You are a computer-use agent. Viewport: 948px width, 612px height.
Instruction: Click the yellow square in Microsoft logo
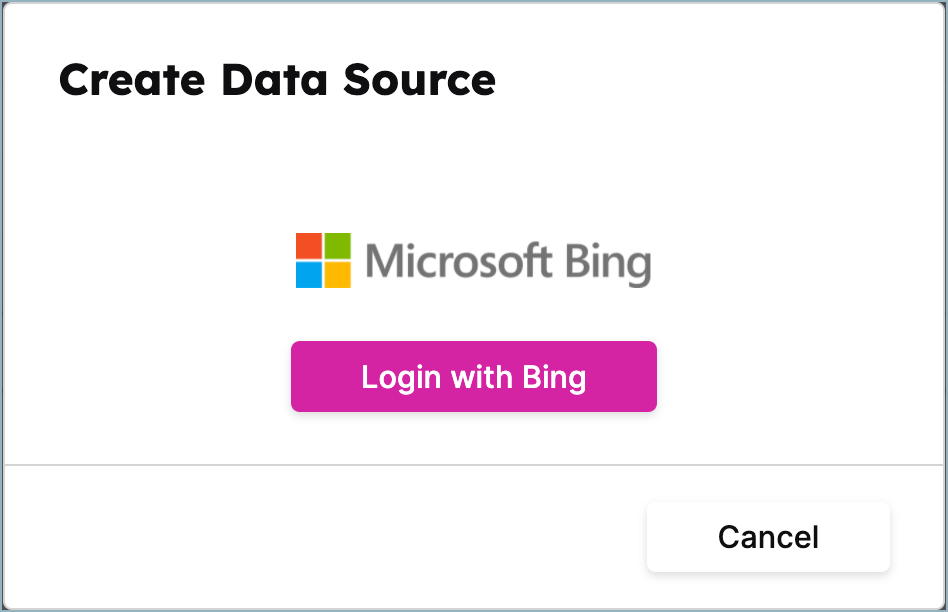(338, 276)
